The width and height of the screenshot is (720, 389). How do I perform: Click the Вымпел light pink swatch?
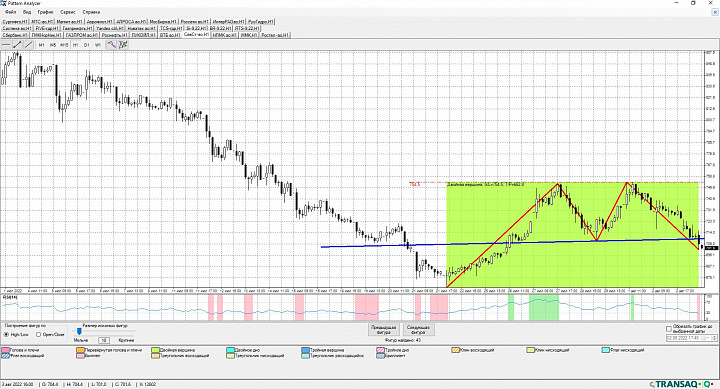(80, 355)
